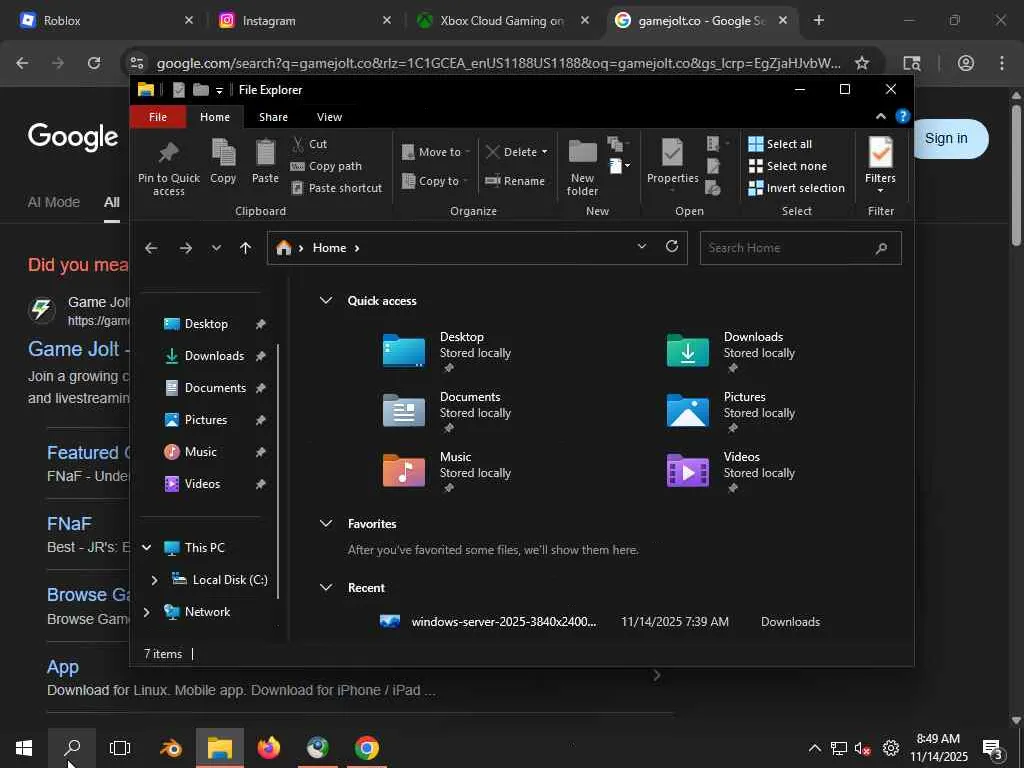
Task: Expand the Local Disk (C:) tree node
Action: click(154, 580)
